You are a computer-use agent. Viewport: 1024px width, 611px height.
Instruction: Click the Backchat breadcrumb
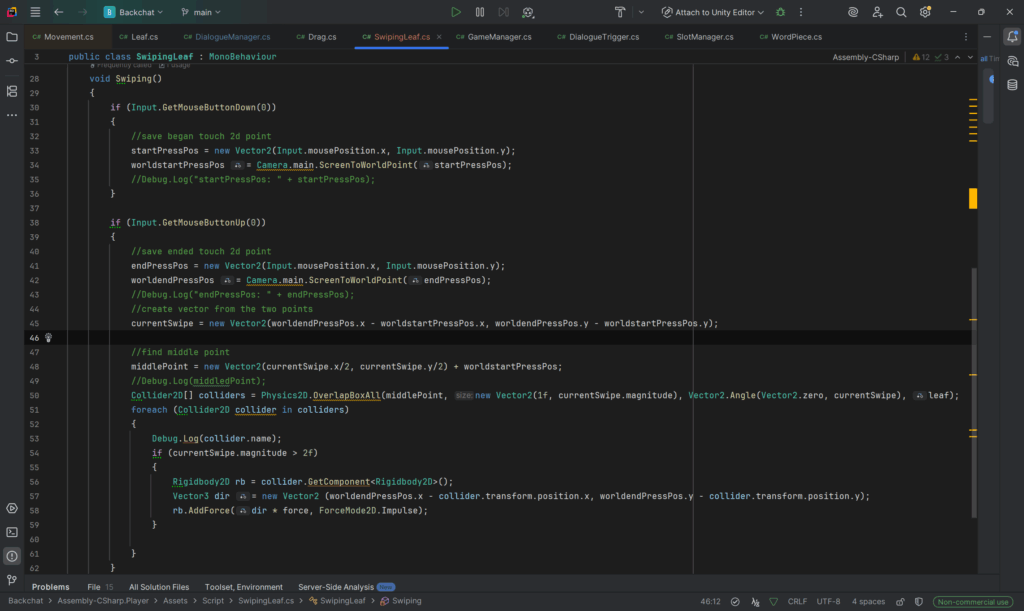(x=25, y=601)
